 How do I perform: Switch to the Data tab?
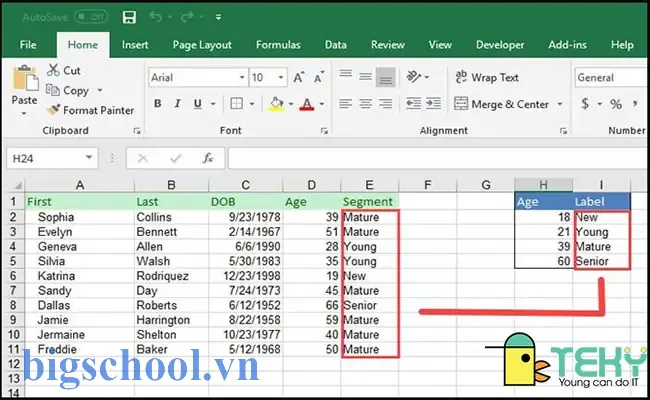click(335, 45)
